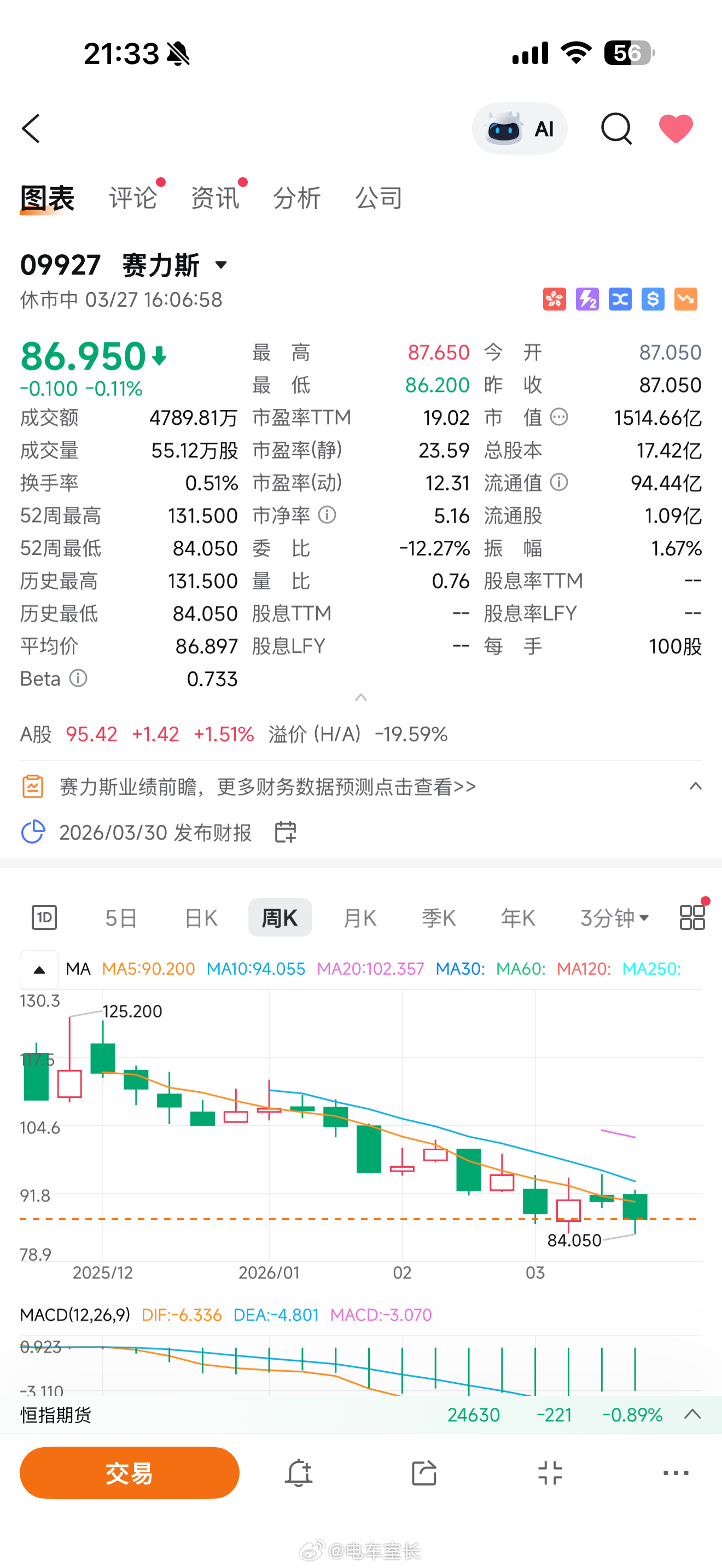Screen dimensions: 722x1568
Task: Switch to the 公司 tab
Action: coord(379,198)
